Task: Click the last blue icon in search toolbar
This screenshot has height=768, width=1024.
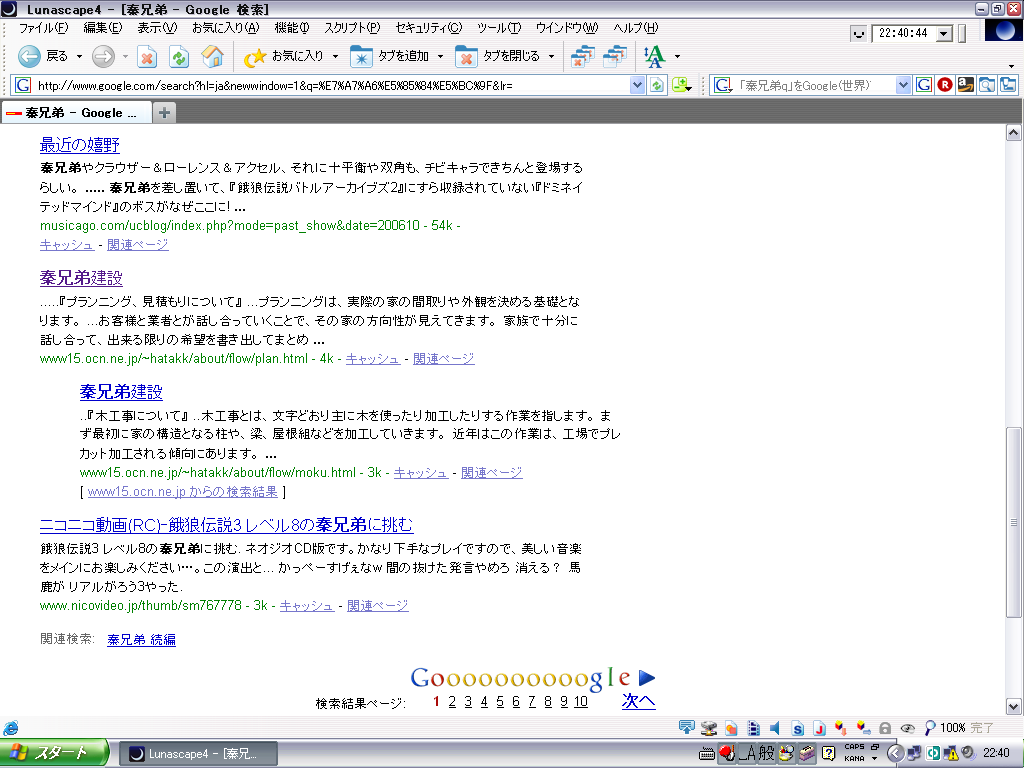Action: click(x=1008, y=85)
